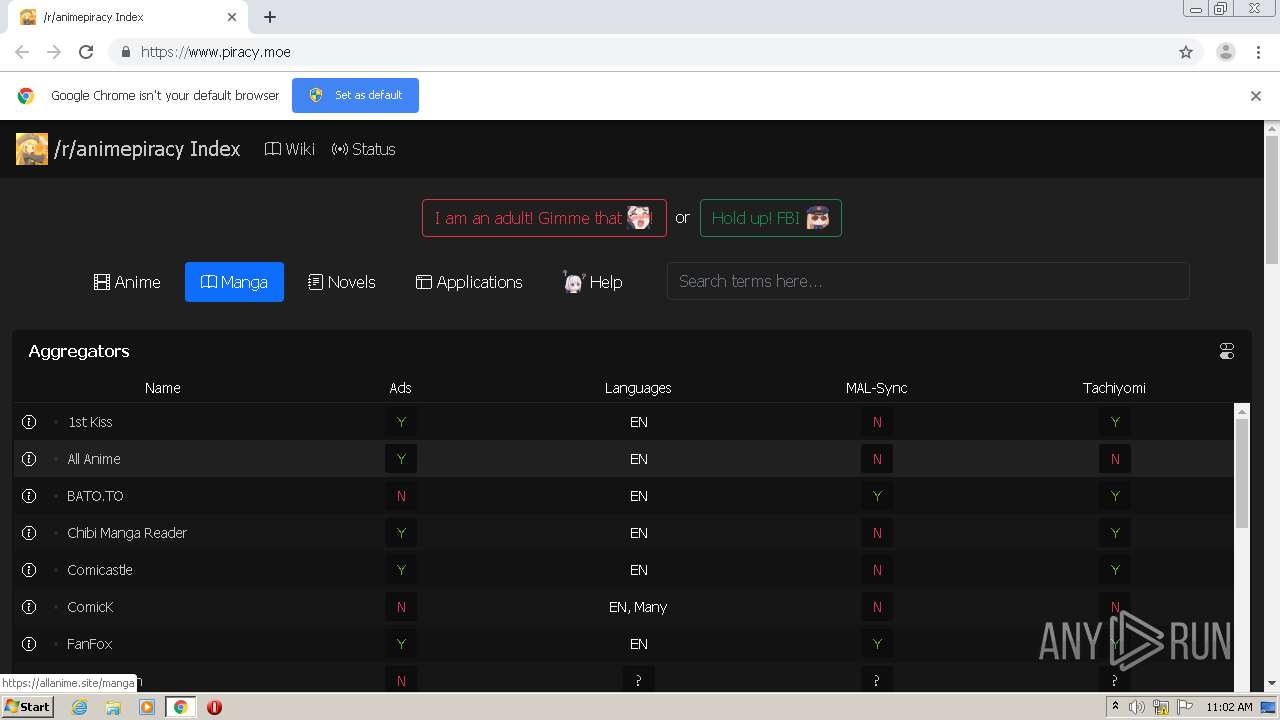Image resolution: width=1280 pixels, height=720 pixels.
Task: Open the 1st Kiss site link
Action: coord(90,422)
